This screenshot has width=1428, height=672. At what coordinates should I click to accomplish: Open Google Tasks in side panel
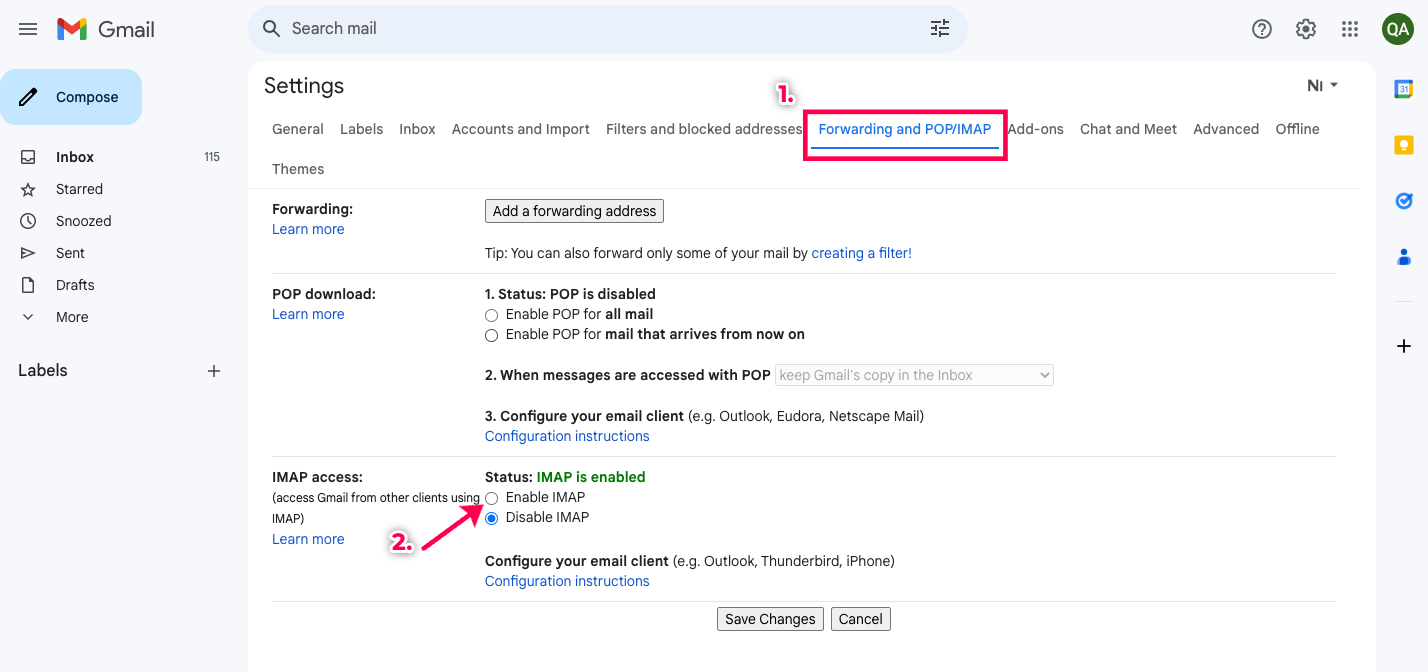click(1403, 201)
